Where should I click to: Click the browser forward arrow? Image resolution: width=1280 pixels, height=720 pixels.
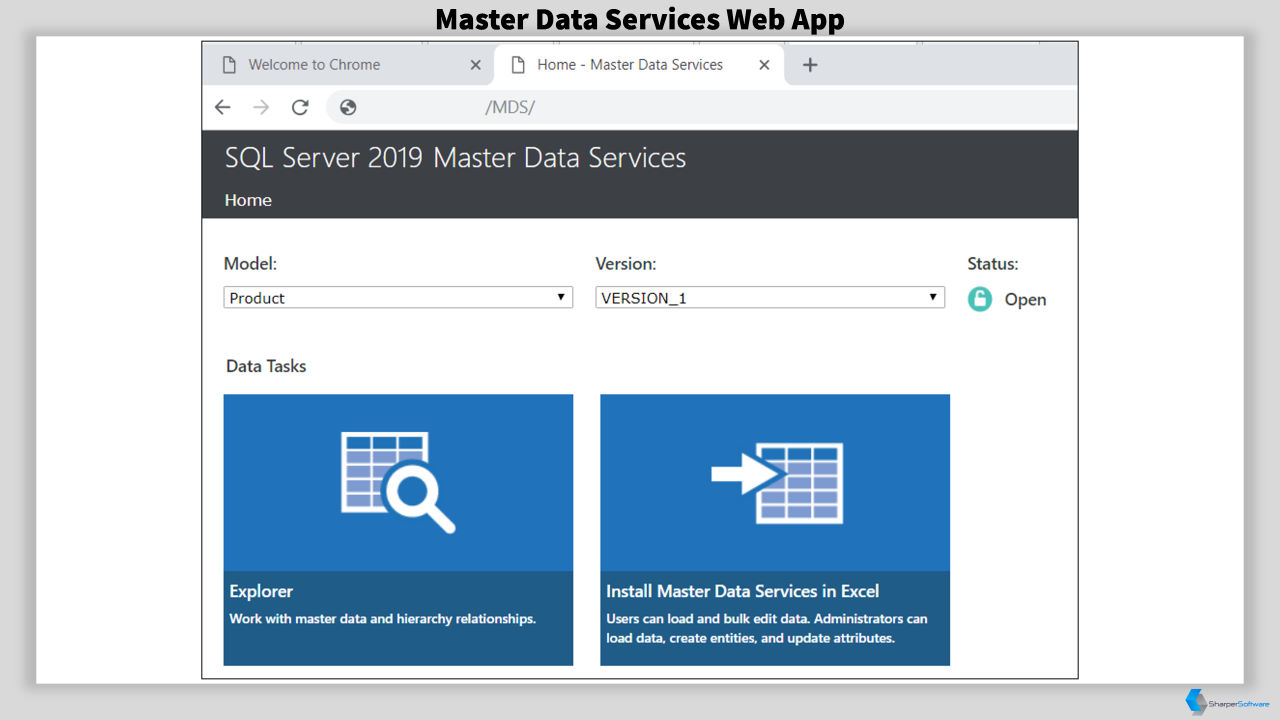pos(261,107)
